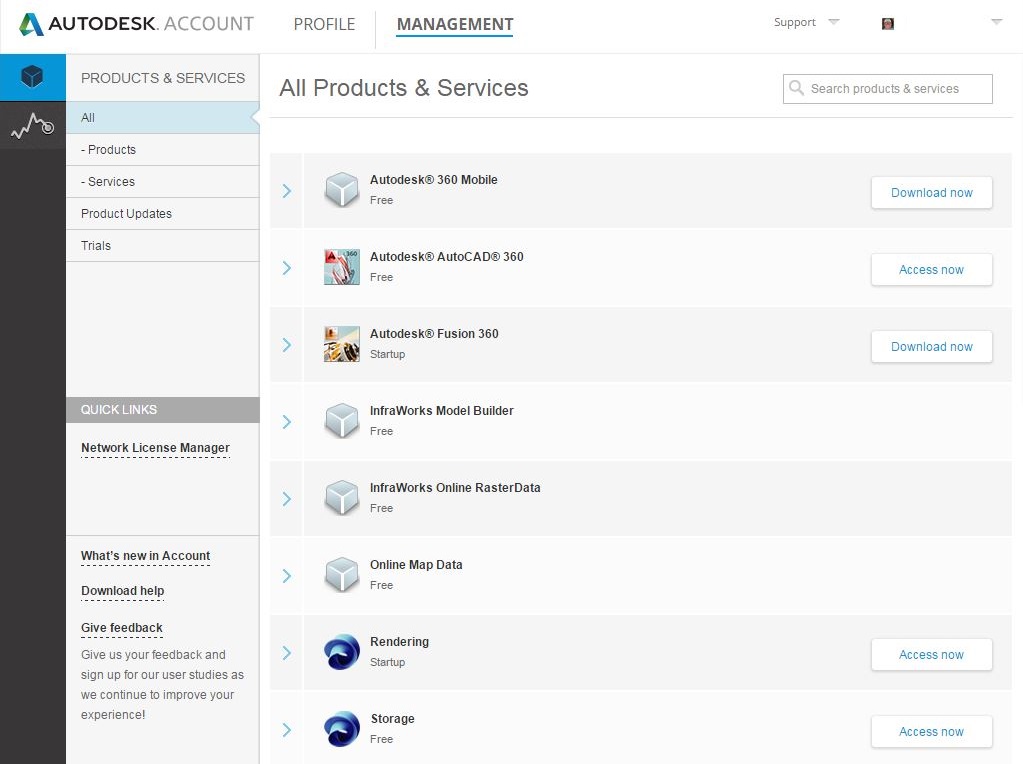This screenshot has width=1023, height=764.
Task: Expand the Autodesk AutoCAD 360 row
Action: point(286,267)
